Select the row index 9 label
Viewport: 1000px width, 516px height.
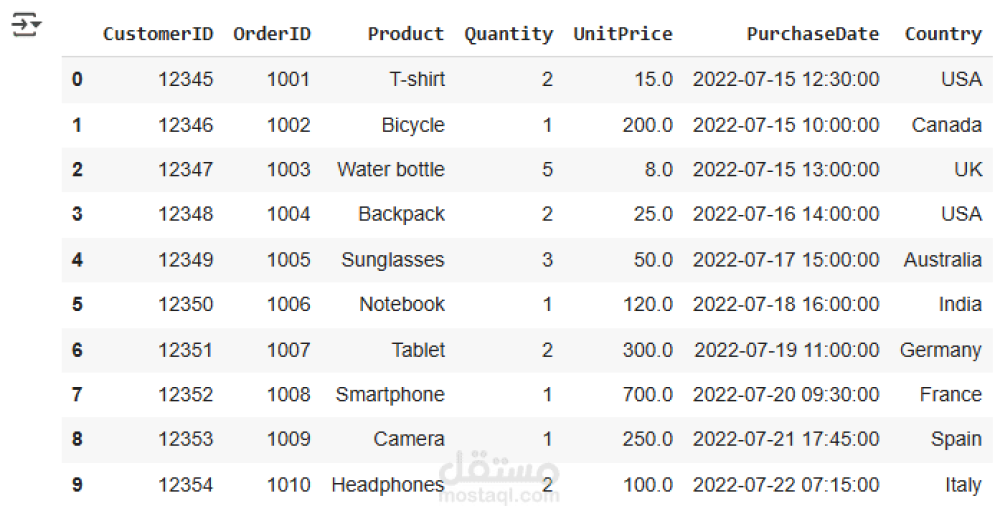[x=77, y=485]
